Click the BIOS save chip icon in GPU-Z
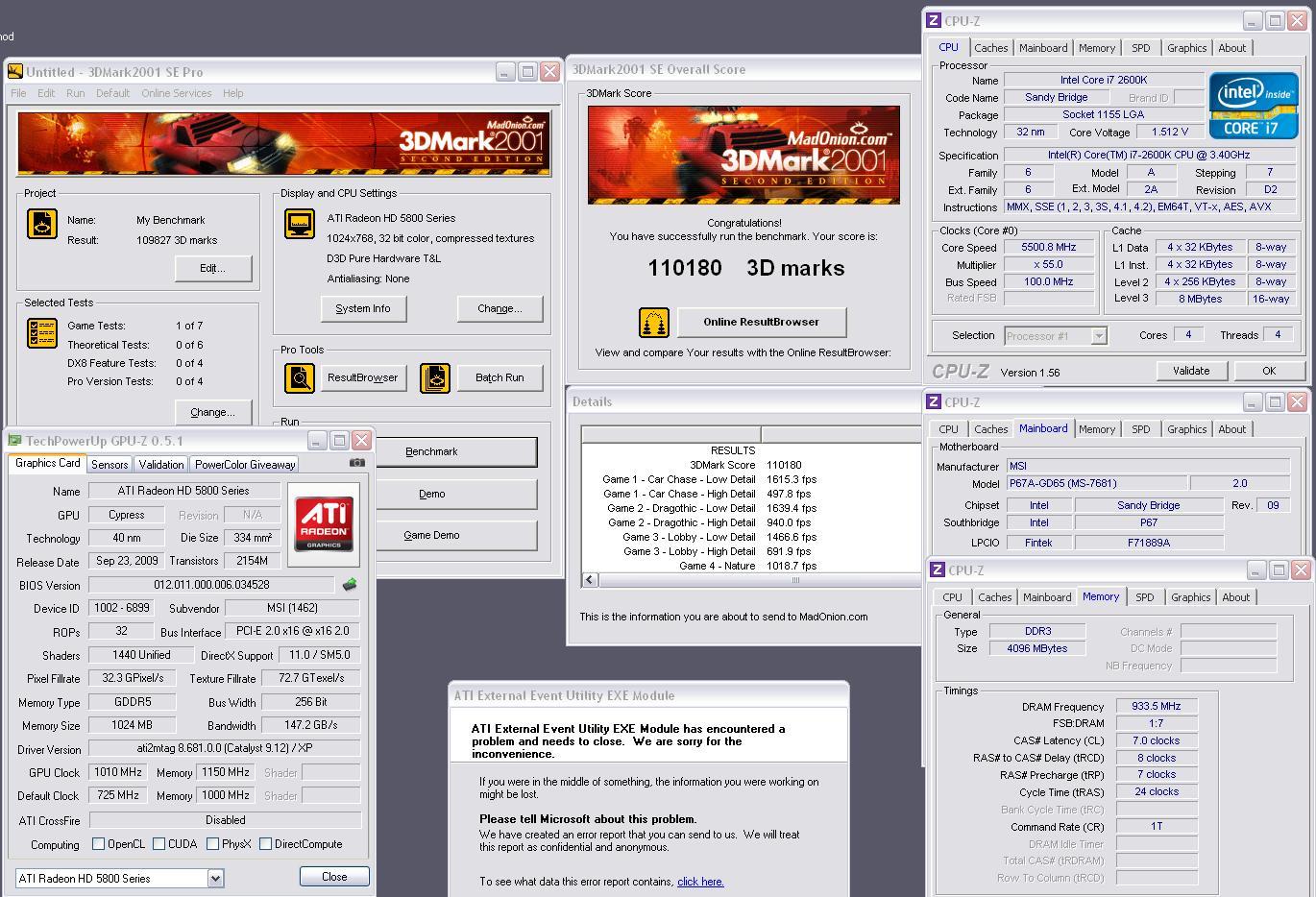The height and width of the screenshot is (897, 1316). (350, 584)
